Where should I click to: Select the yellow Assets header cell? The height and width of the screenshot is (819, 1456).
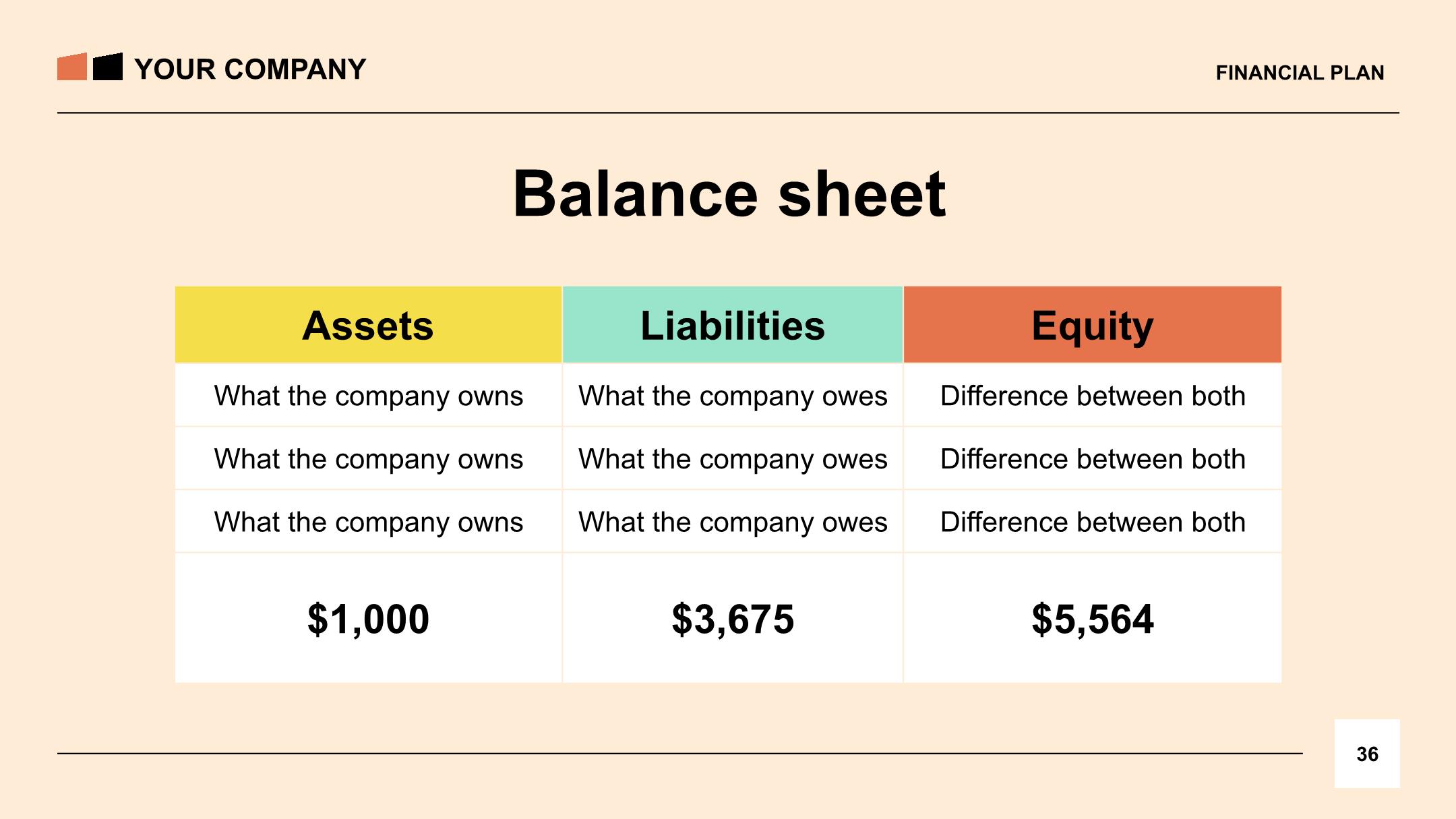click(368, 325)
